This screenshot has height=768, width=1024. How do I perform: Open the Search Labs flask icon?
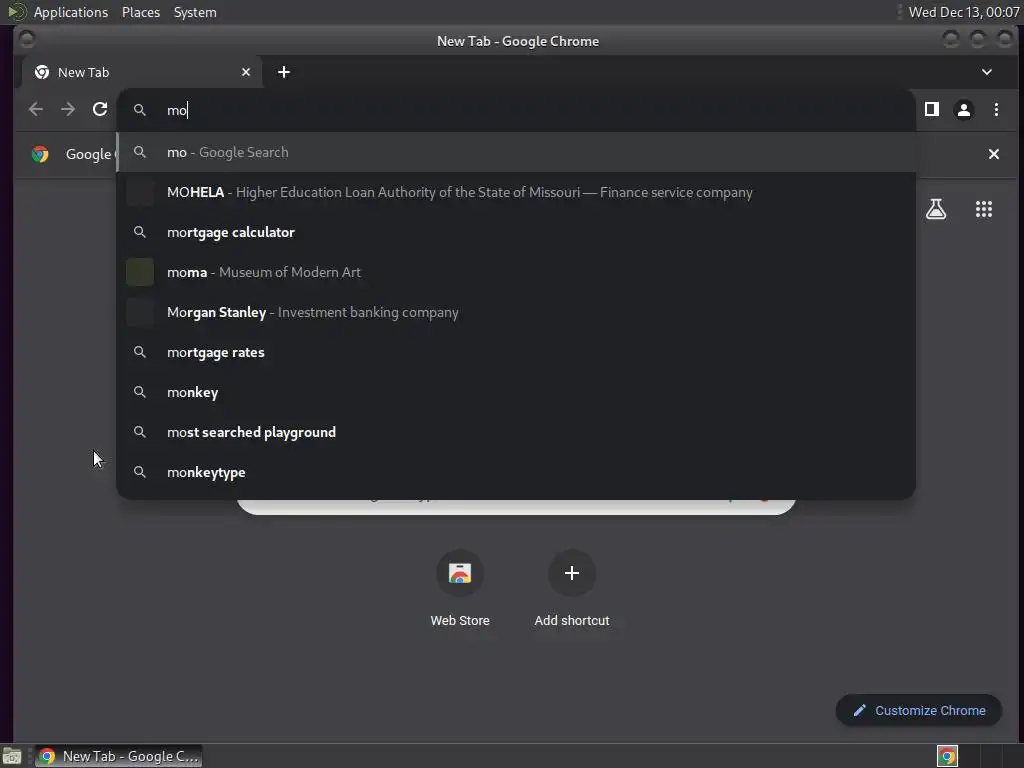coord(936,209)
